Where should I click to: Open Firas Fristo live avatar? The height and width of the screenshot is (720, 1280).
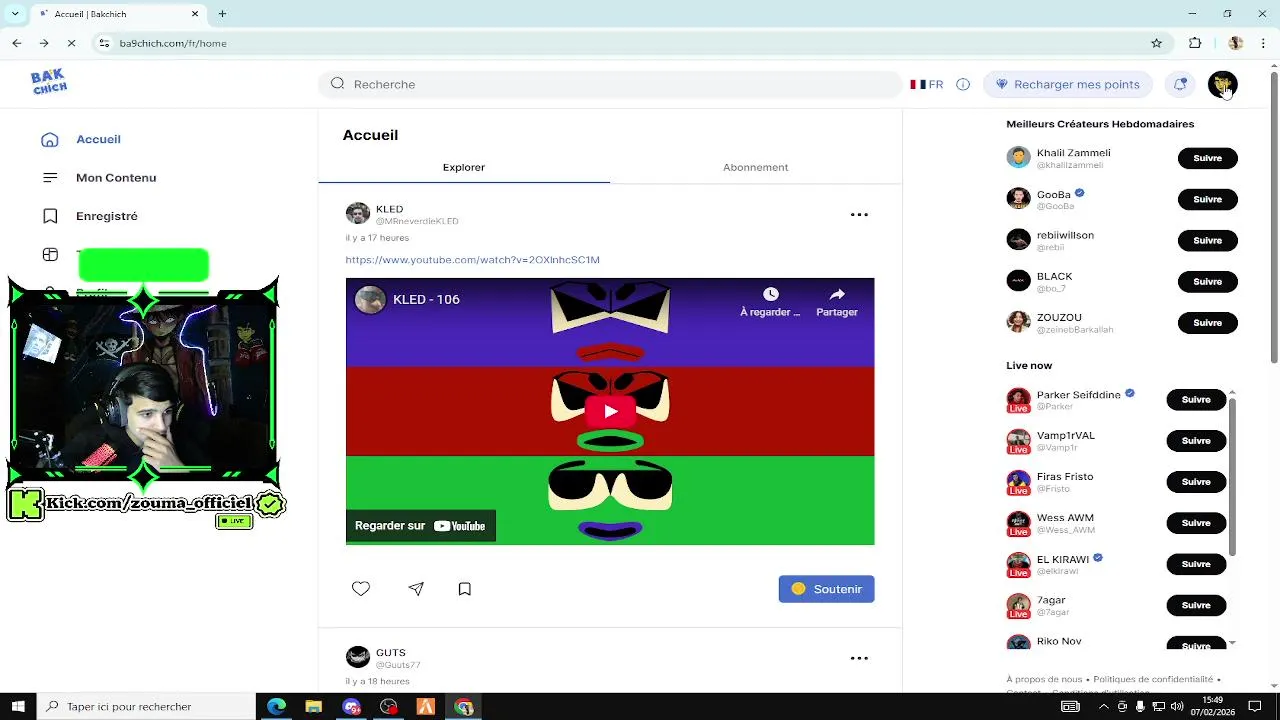[x=1018, y=482]
